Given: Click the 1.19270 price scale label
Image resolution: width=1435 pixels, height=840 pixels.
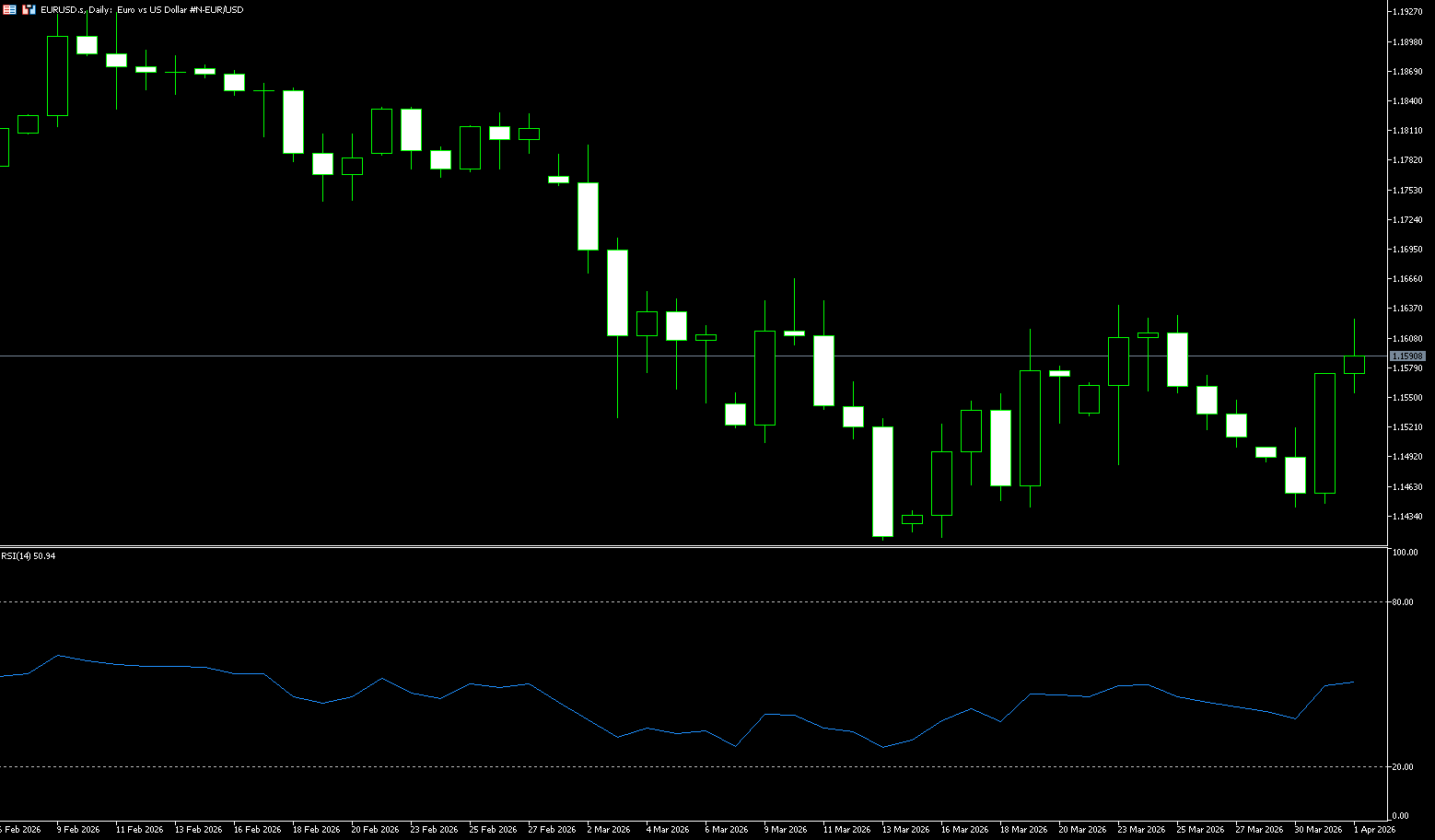Looking at the screenshot, I should point(1407,12).
